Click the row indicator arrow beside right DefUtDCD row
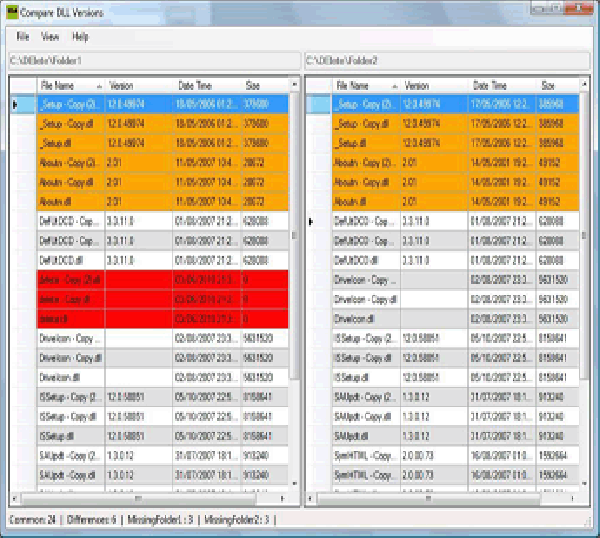The height and width of the screenshot is (538, 600). point(312,223)
